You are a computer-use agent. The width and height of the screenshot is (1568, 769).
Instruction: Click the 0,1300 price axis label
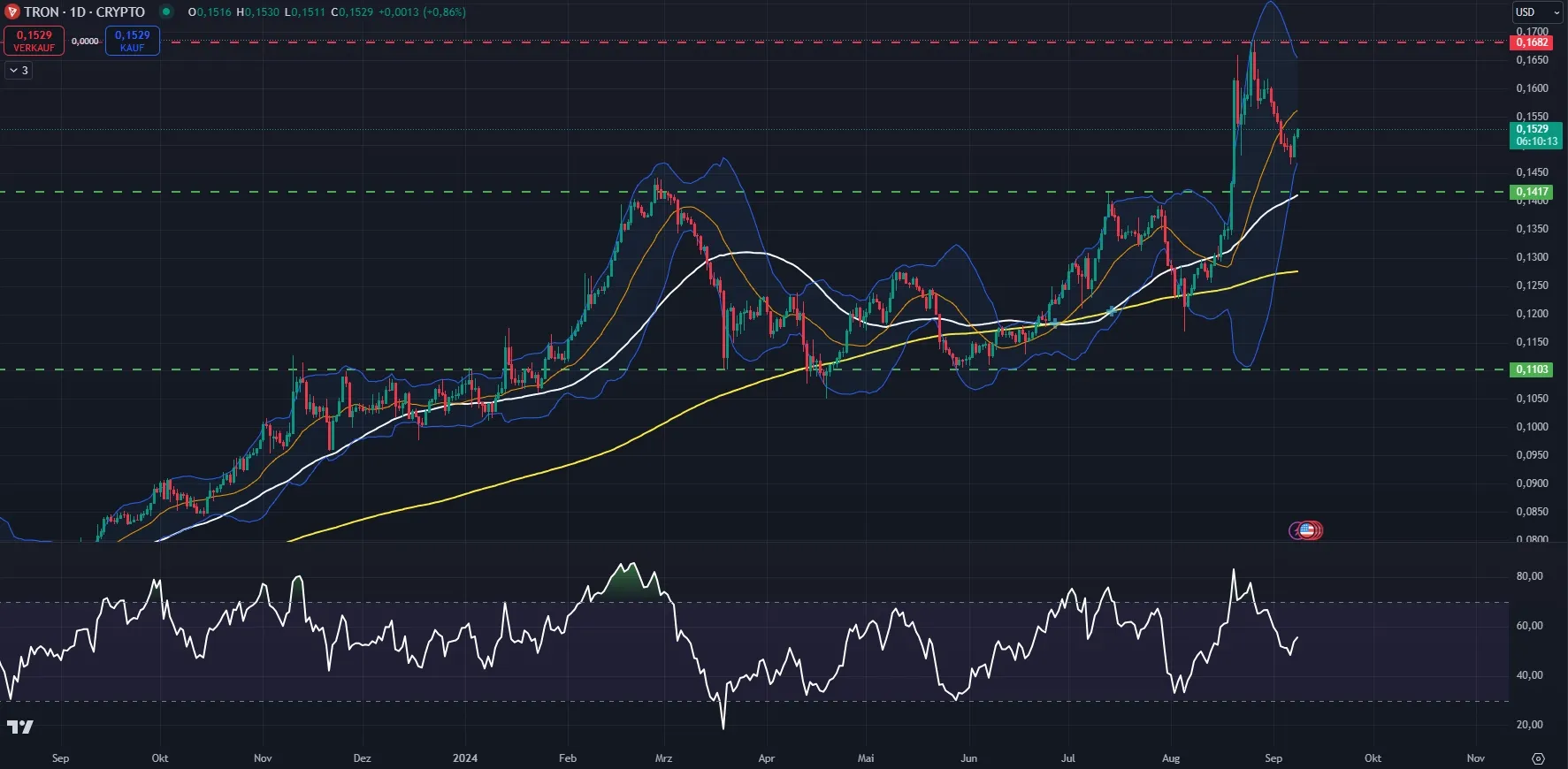point(1532,257)
